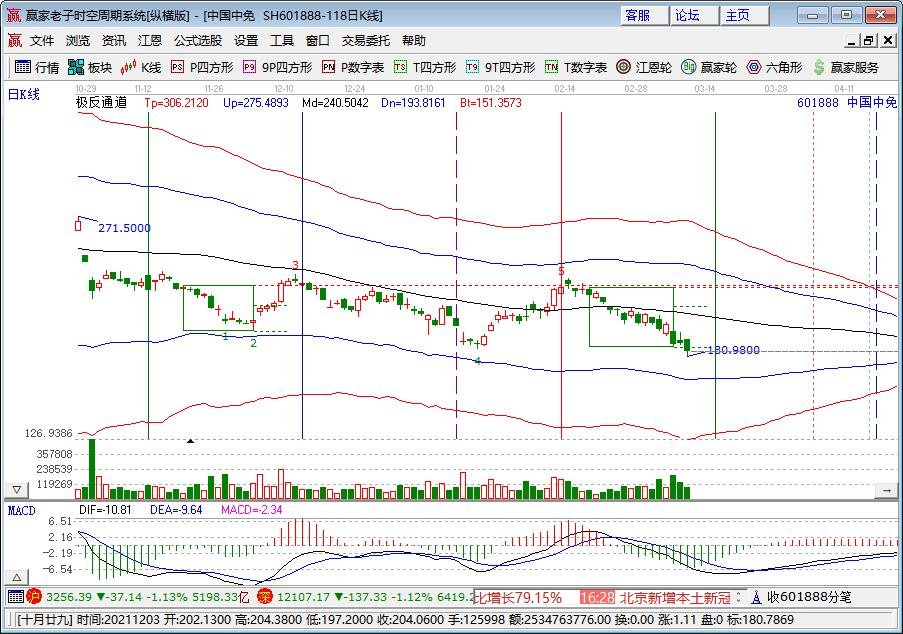The image size is (903, 634).
Task: Click the 271.5000 price label
Action: 124,228
